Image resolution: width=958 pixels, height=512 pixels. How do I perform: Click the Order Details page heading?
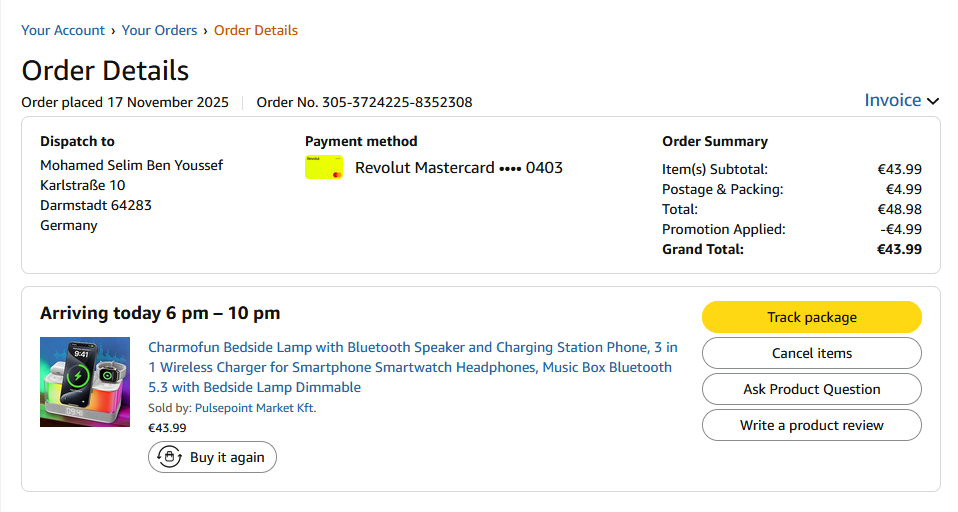105,71
